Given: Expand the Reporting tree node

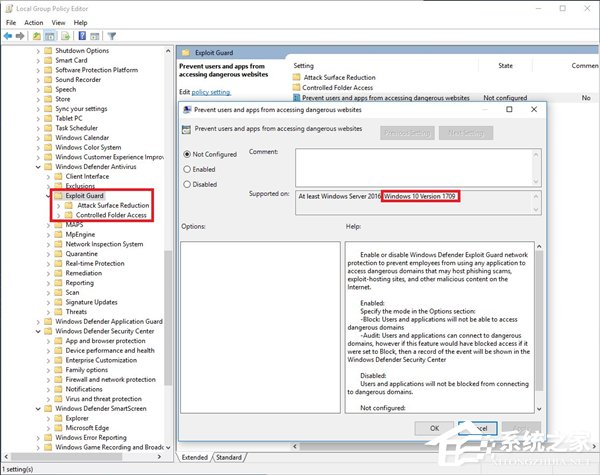Looking at the screenshot, I should coord(48,283).
